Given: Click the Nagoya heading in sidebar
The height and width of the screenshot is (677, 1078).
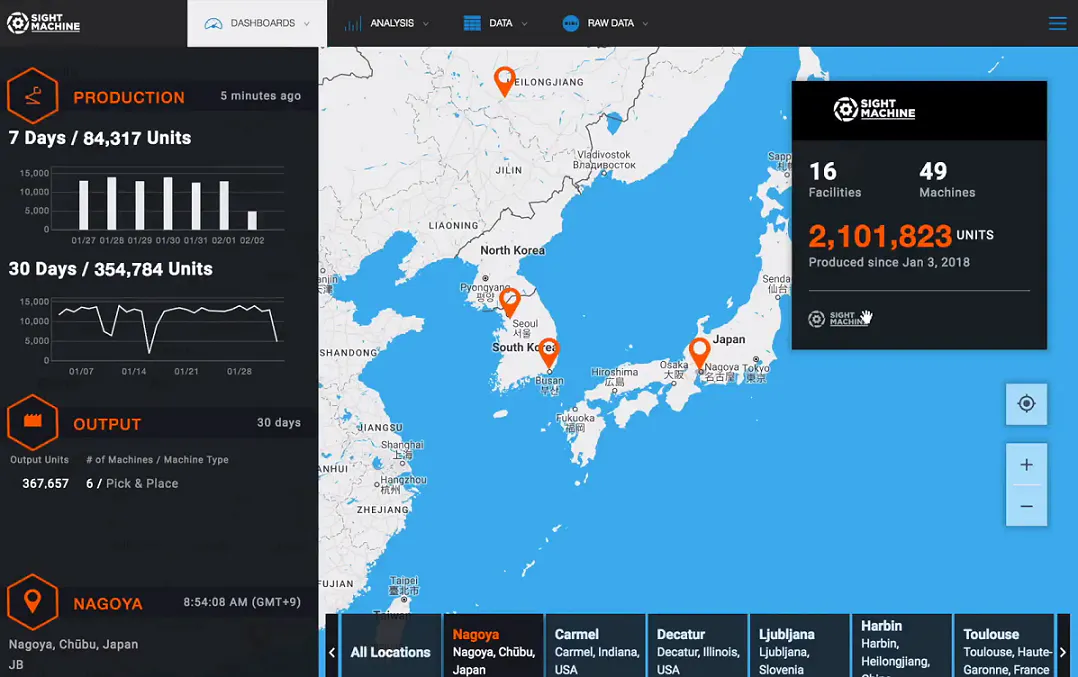Looking at the screenshot, I should 108,604.
